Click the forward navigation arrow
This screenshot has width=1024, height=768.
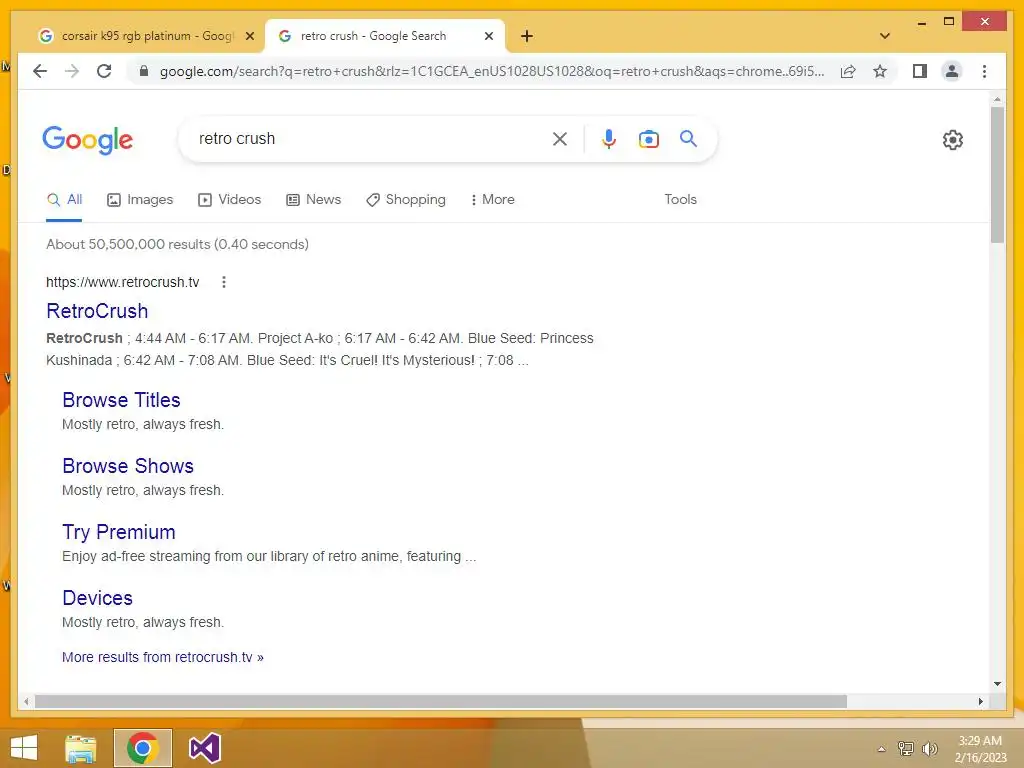(x=72, y=71)
